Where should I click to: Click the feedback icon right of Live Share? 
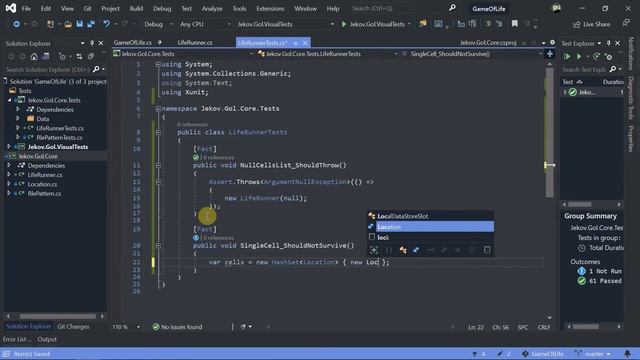pyautogui.click(x=626, y=24)
